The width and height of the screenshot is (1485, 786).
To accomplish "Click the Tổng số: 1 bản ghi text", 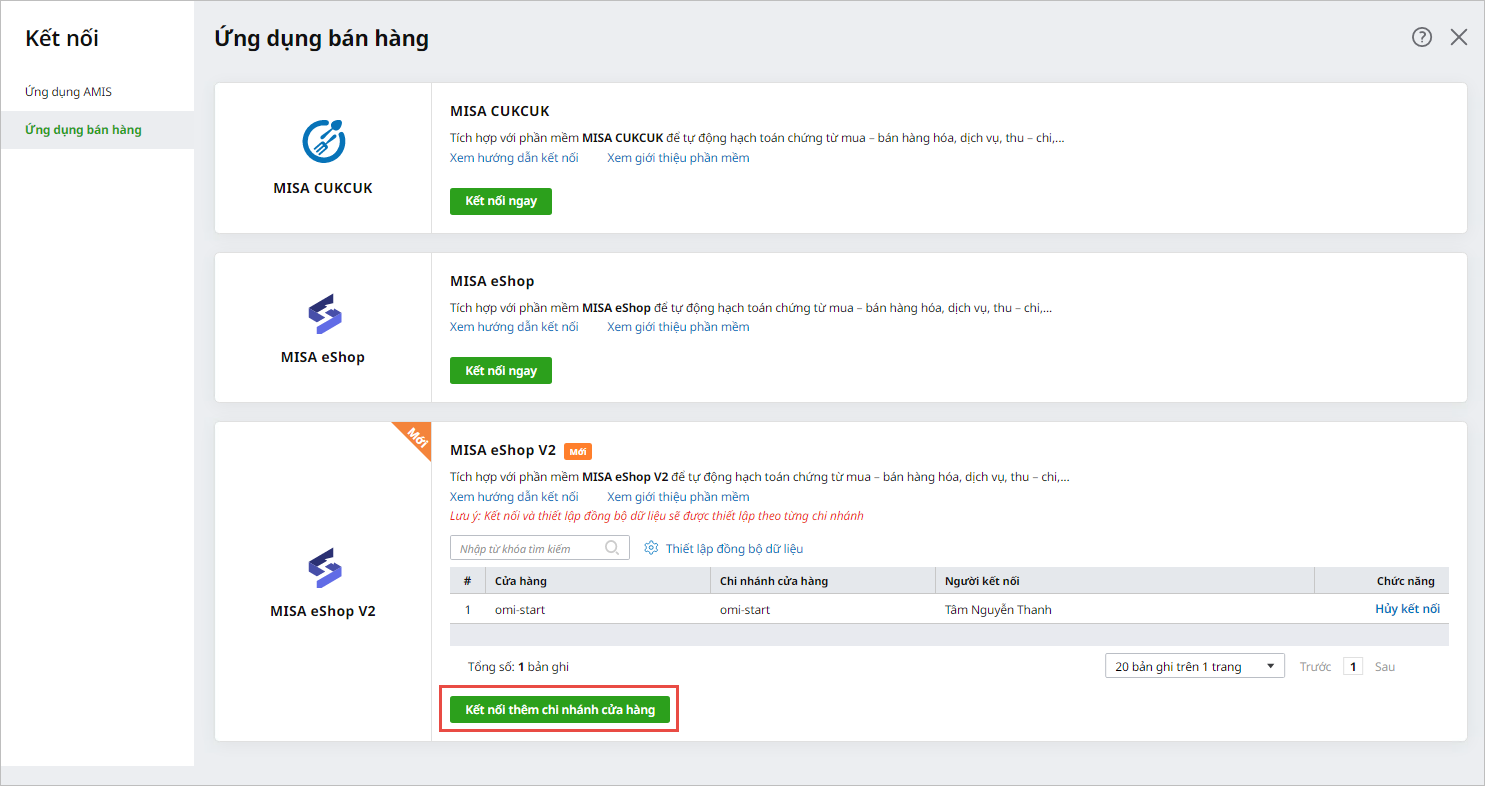I will [518, 667].
